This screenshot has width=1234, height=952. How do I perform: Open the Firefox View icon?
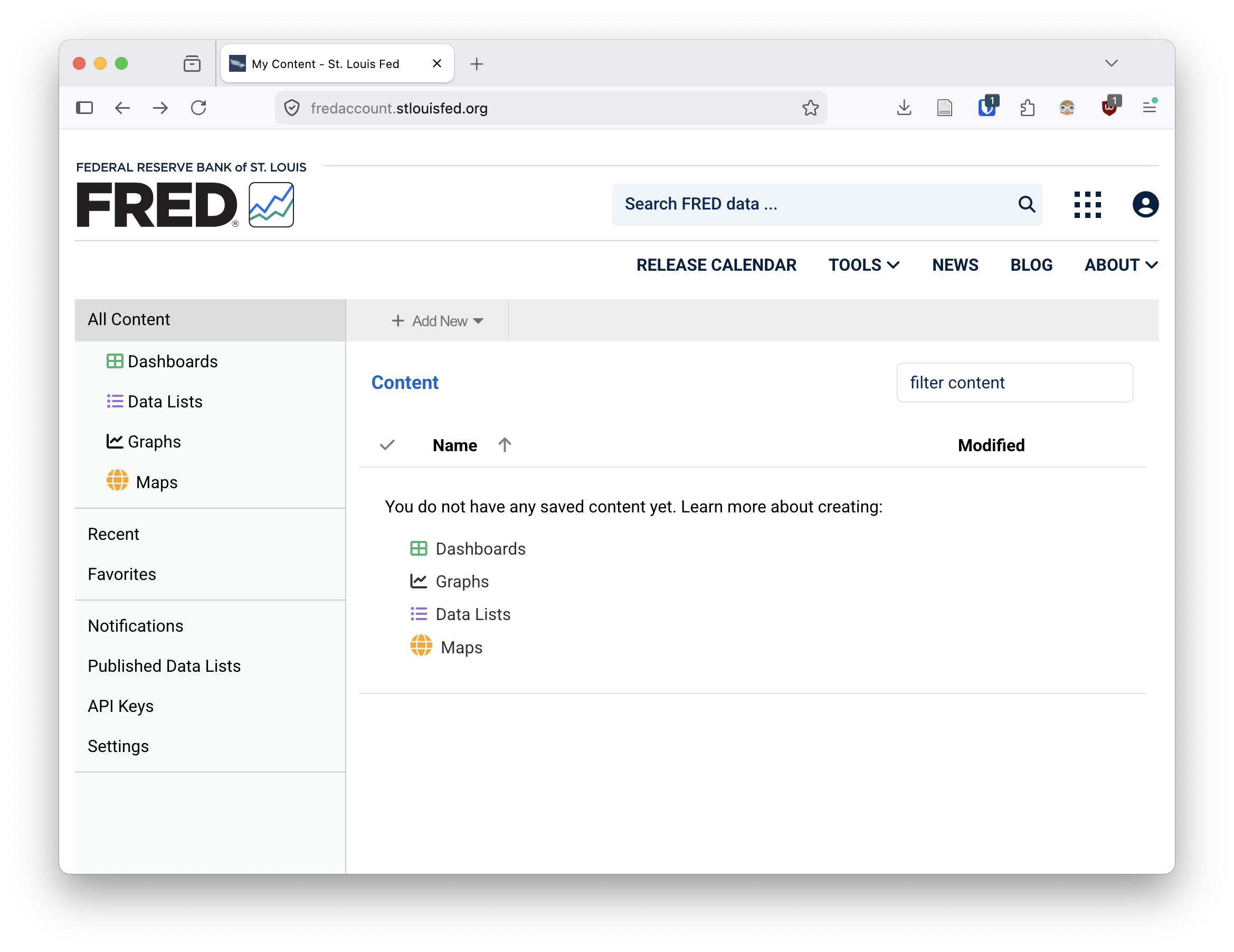pyautogui.click(x=192, y=64)
